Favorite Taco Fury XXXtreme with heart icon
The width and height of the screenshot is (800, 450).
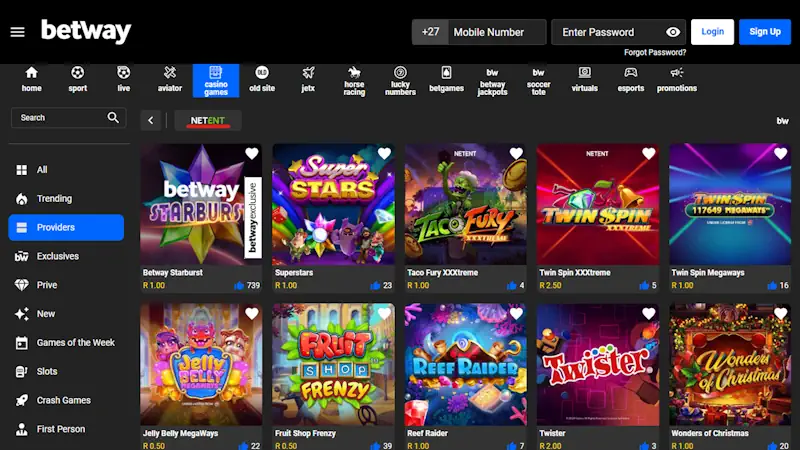click(516, 154)
